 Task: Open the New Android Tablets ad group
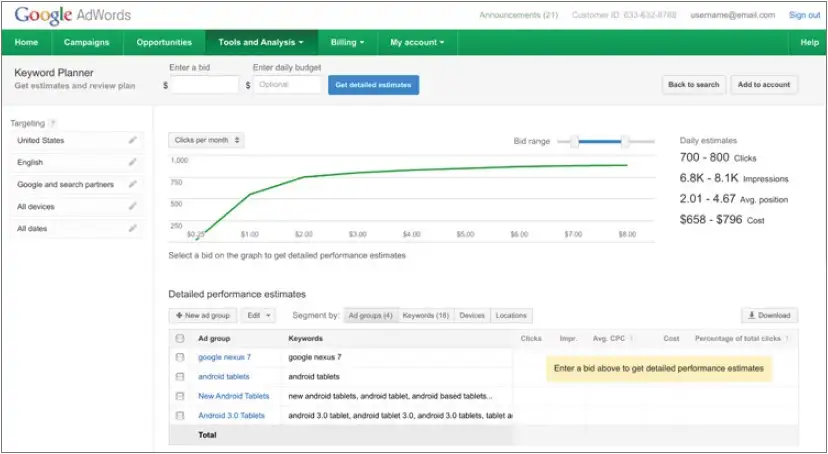(x=234, y=396)
